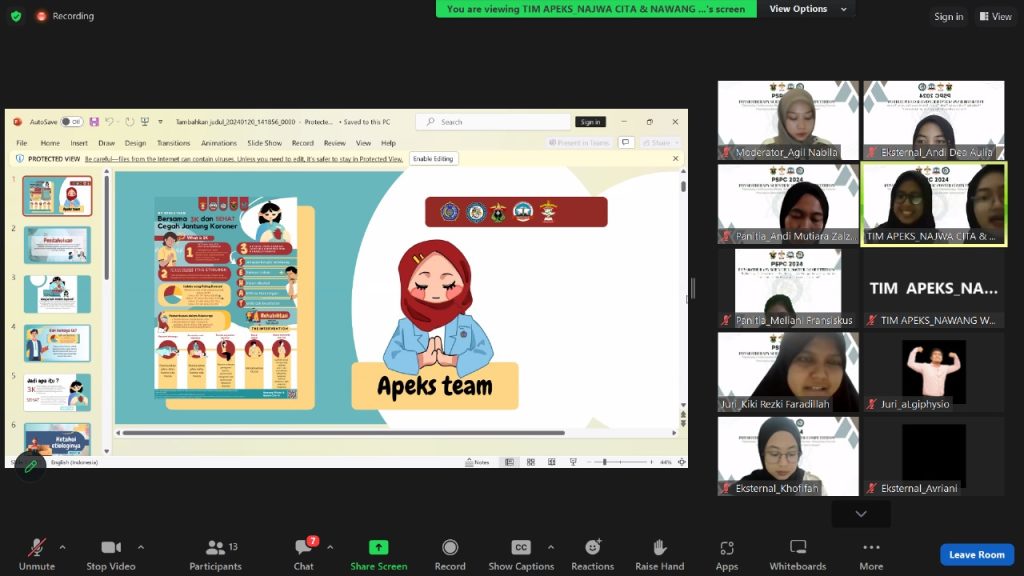Click the Record meeting icon
Image resolution: width=1024 pixels, height=576 pixels.
450,553
